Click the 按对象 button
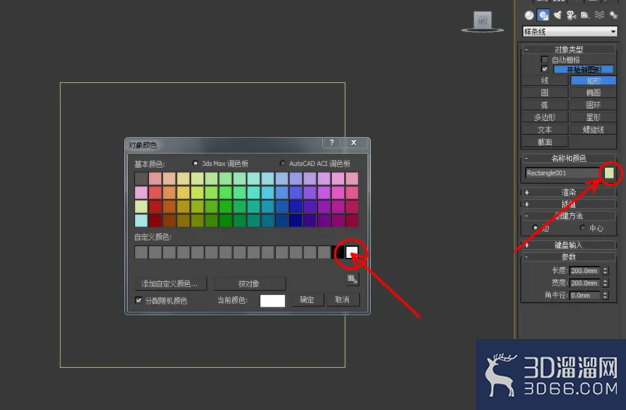 coord(250,284)
